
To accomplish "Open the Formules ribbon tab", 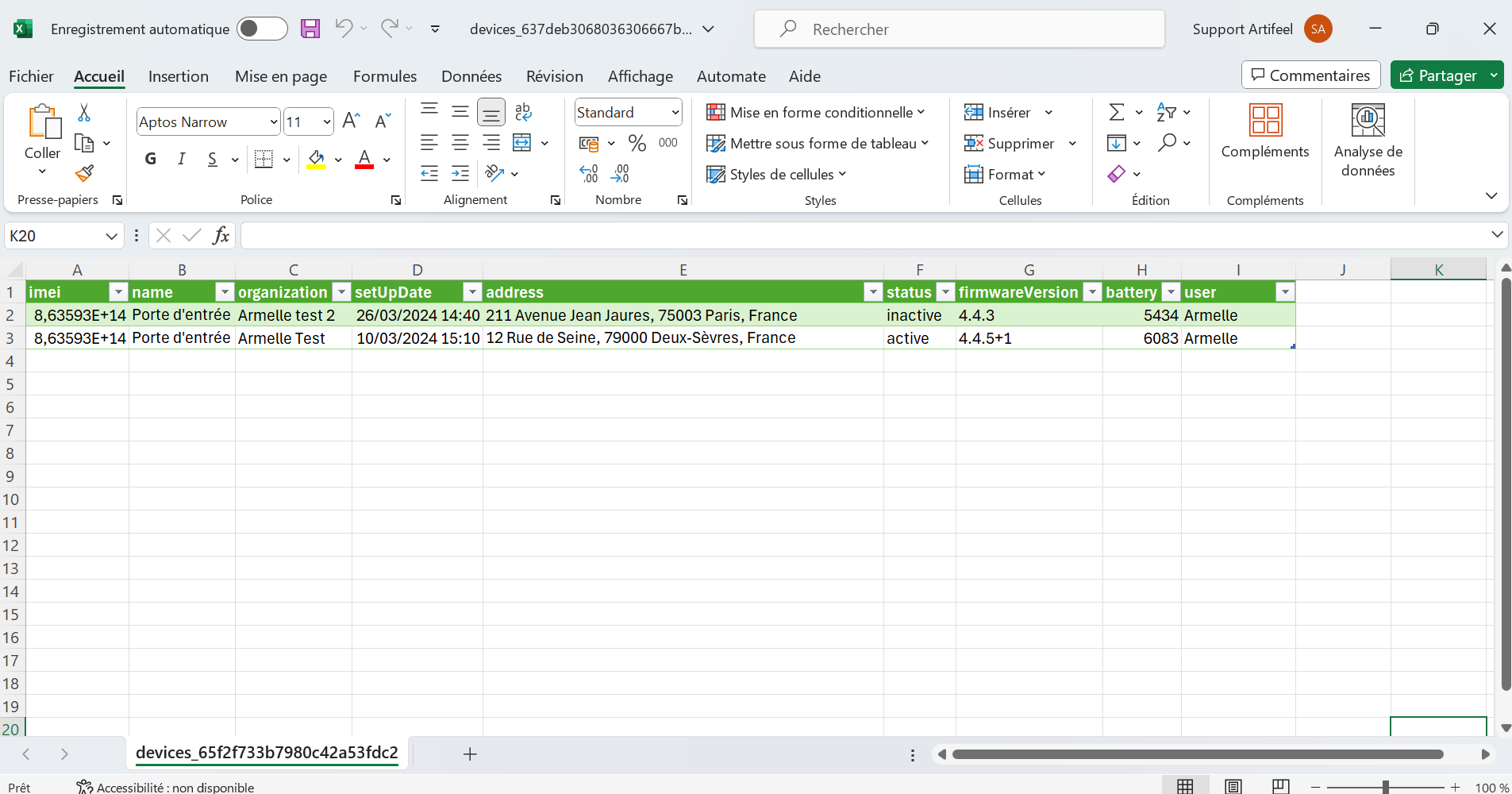I will [x=385, y=76].
